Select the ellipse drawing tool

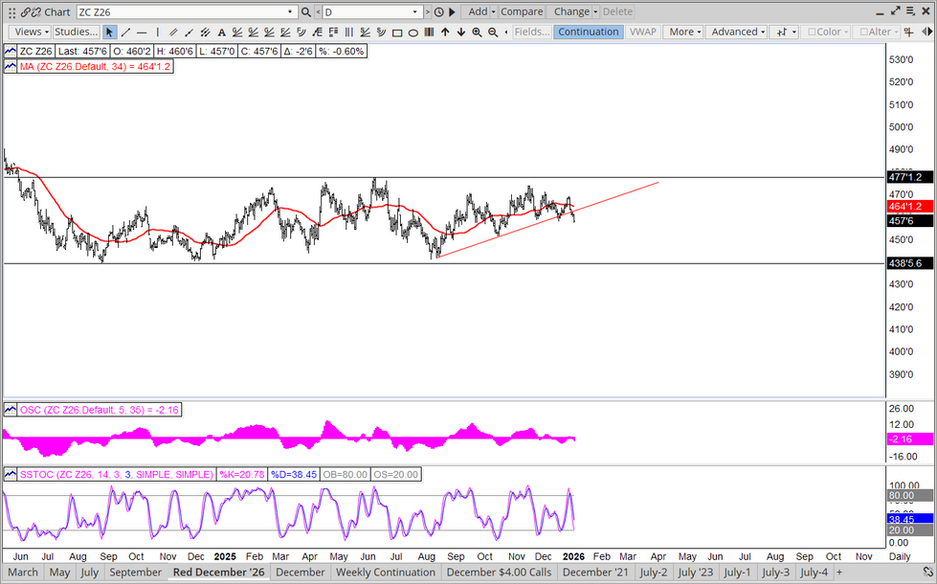click(x=413, y=32)
